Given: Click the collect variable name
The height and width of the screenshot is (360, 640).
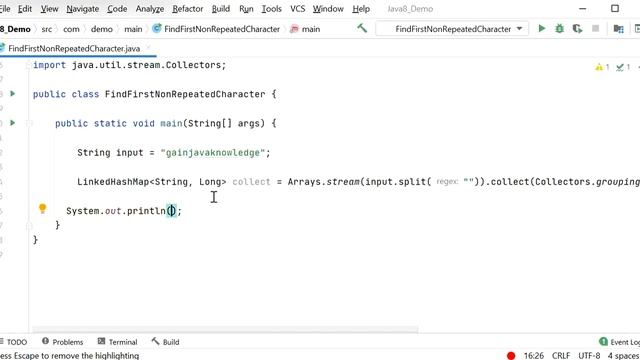Looking at the screenshot, I should [251, 182].
